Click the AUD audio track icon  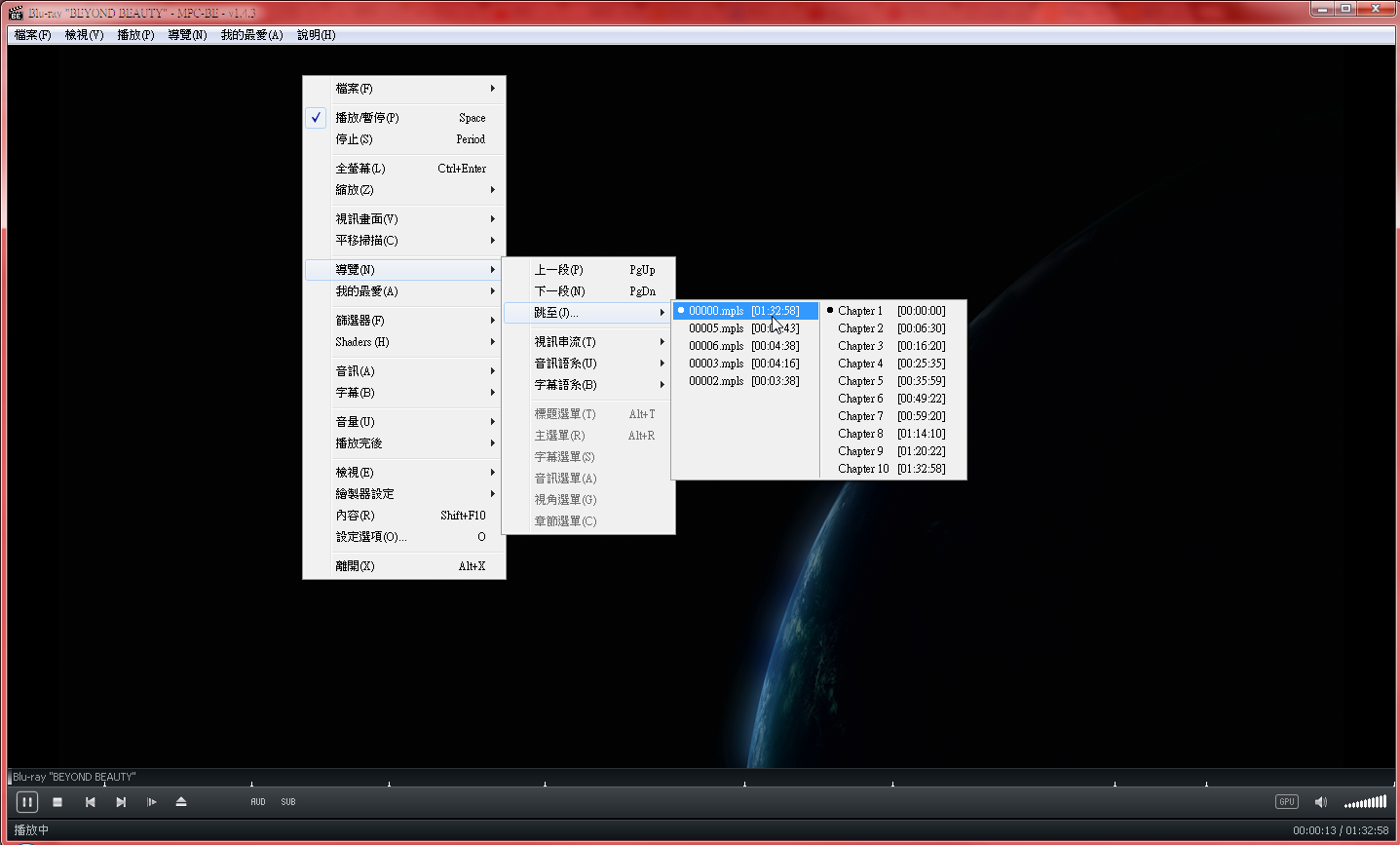pyautogui.click(x=258, y=802)
